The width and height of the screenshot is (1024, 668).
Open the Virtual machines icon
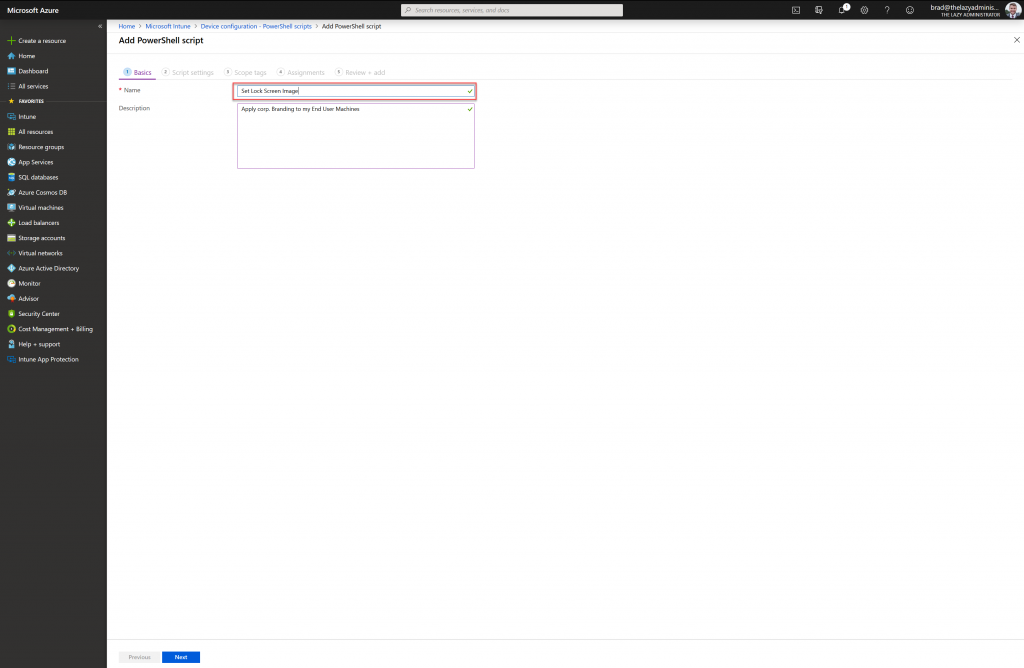[11, 208]
